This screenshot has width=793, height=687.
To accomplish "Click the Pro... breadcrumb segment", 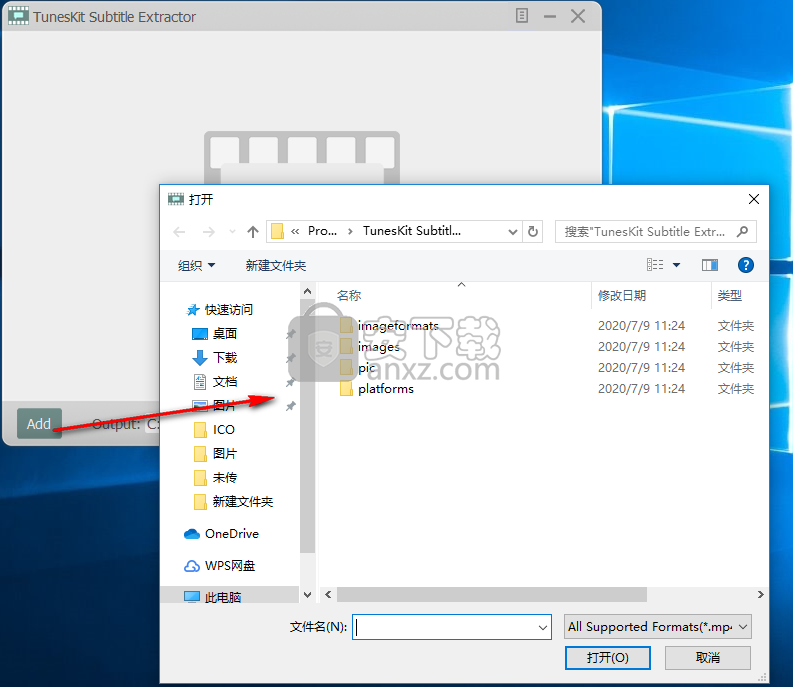I will click(322, 231).
